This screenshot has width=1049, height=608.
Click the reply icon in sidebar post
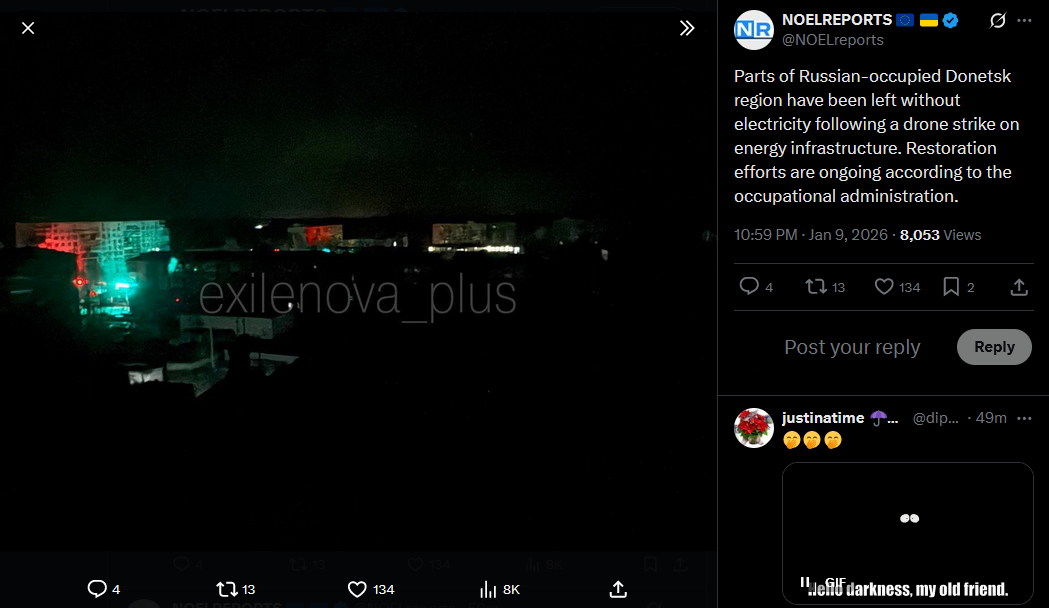(749, 287)
